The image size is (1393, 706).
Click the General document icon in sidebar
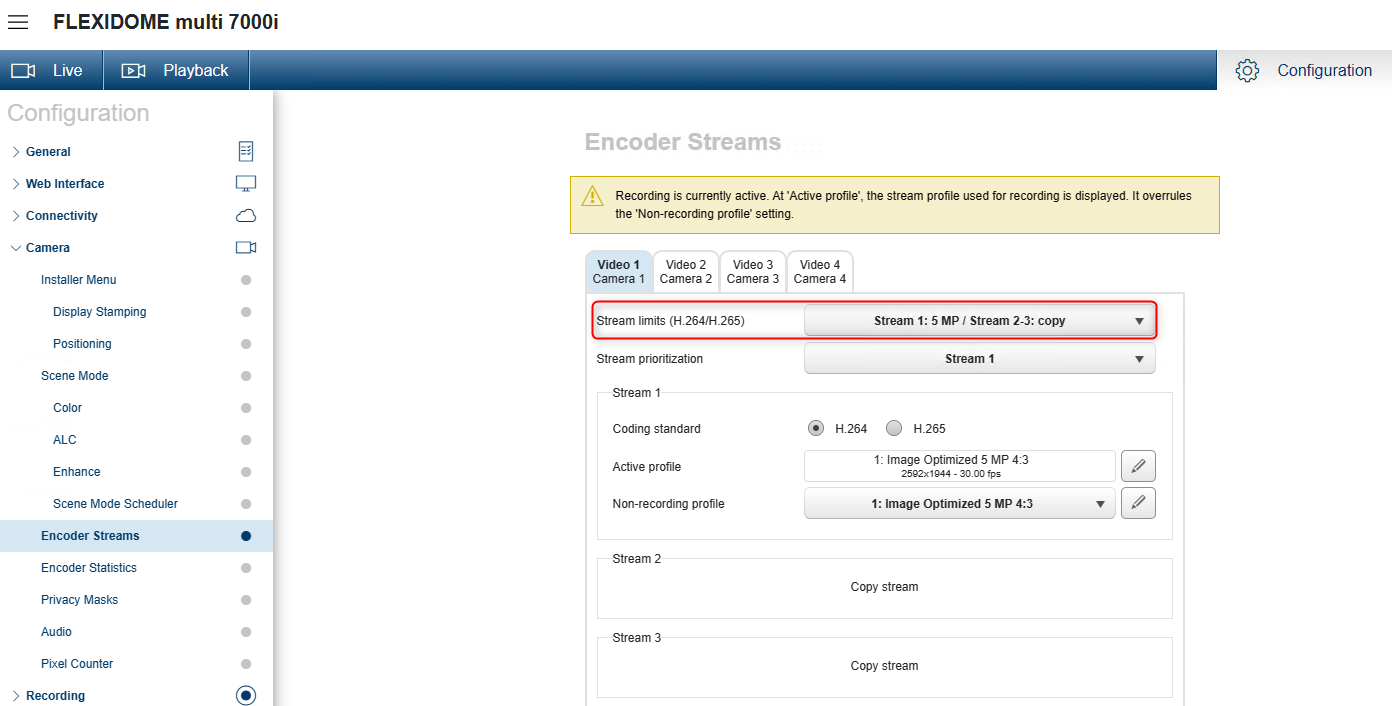point(246,152)
